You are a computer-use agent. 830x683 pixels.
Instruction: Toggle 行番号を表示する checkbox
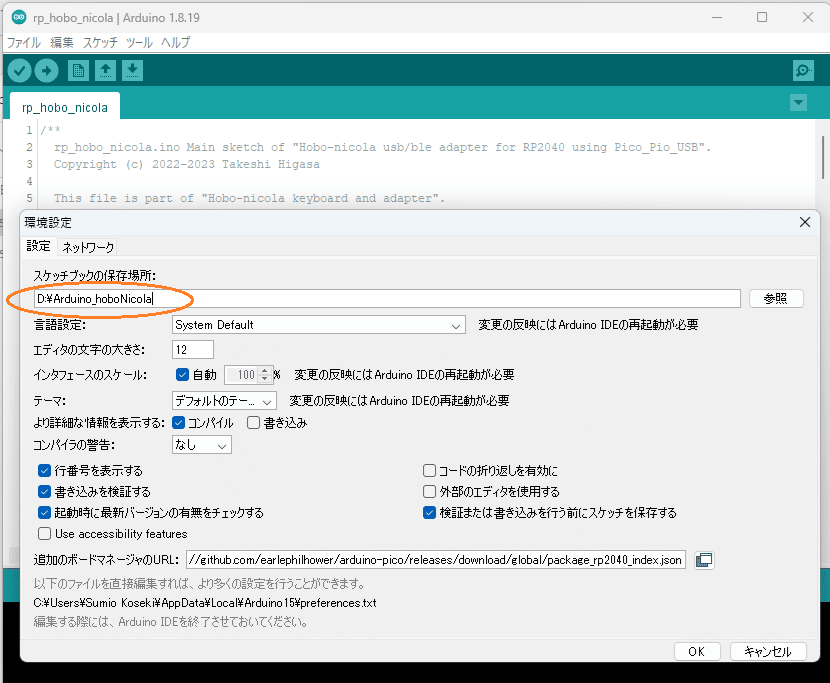tap(44, 471)
